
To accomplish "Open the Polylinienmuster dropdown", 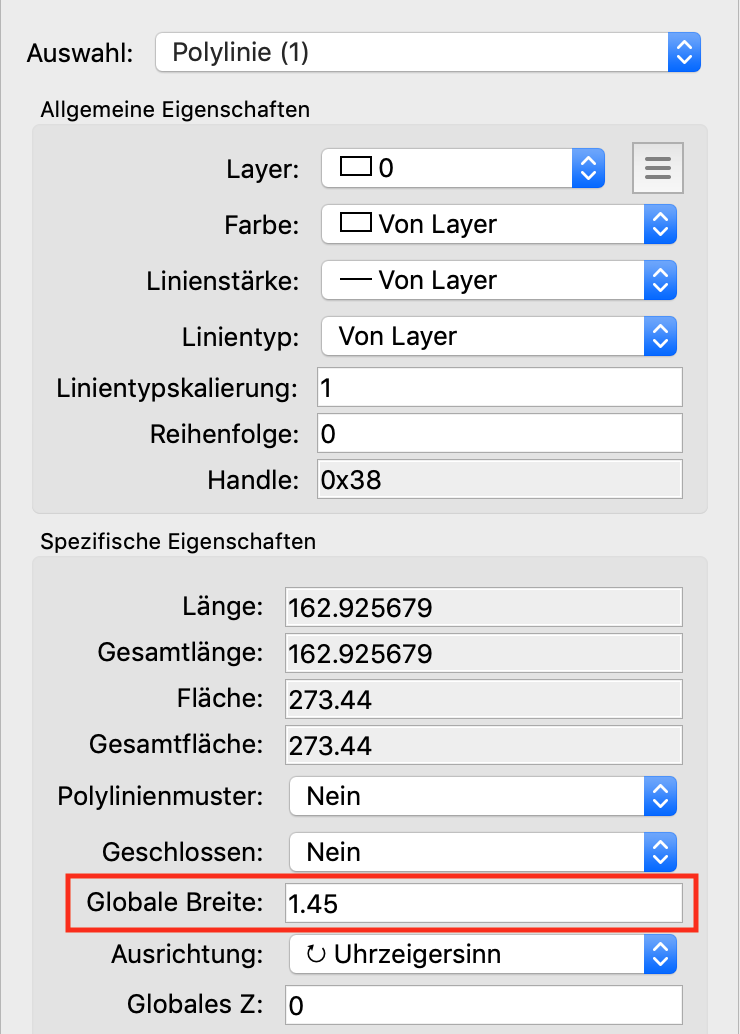I will coord(483,797).
